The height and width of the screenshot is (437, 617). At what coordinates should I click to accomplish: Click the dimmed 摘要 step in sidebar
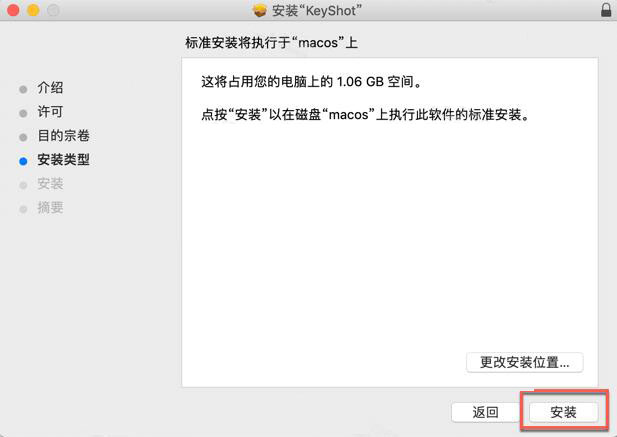pos(50,208)
